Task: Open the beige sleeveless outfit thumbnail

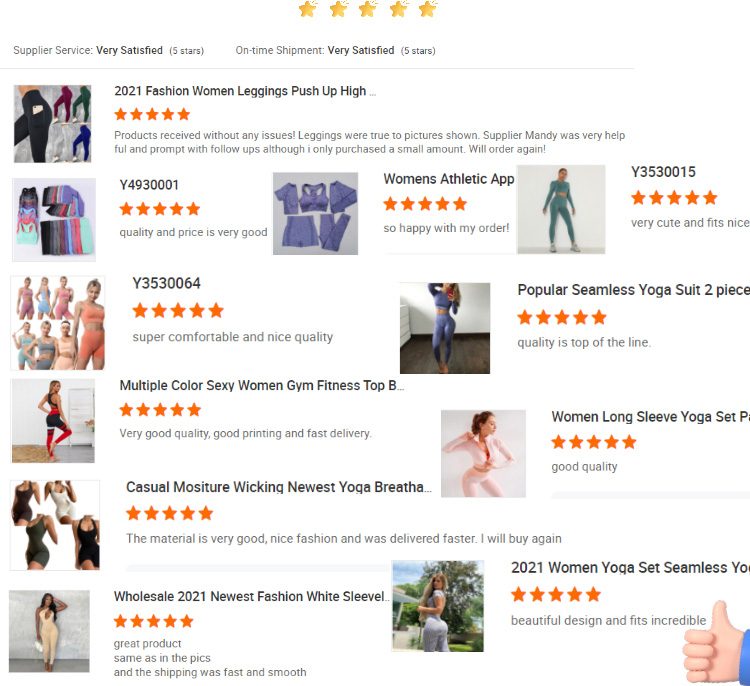Action: [49, 631]
